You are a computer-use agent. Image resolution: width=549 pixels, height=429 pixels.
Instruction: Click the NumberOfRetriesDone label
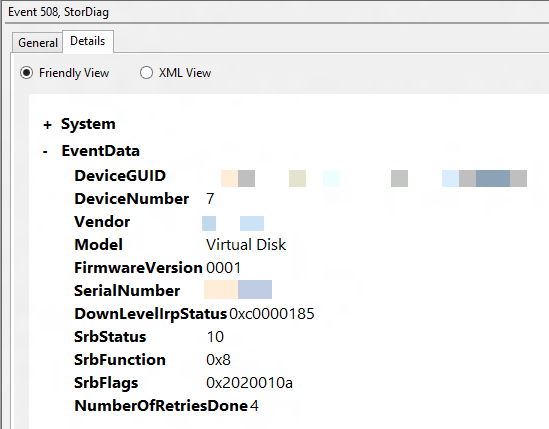[161, 406]
